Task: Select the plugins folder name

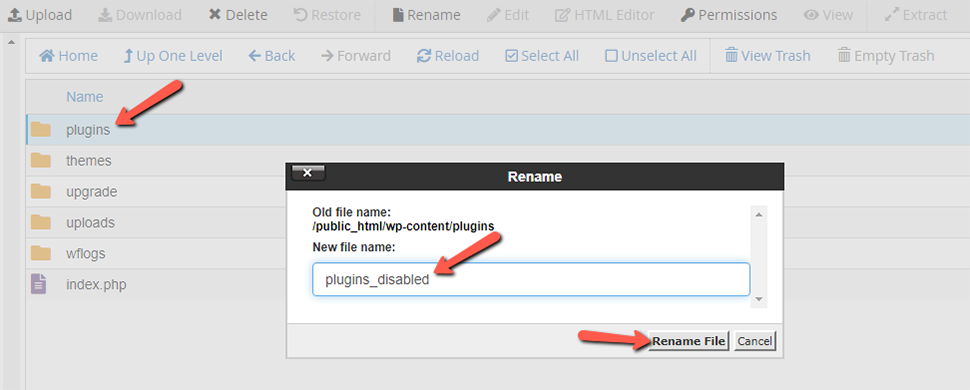Action: click(x=88, y=130)
